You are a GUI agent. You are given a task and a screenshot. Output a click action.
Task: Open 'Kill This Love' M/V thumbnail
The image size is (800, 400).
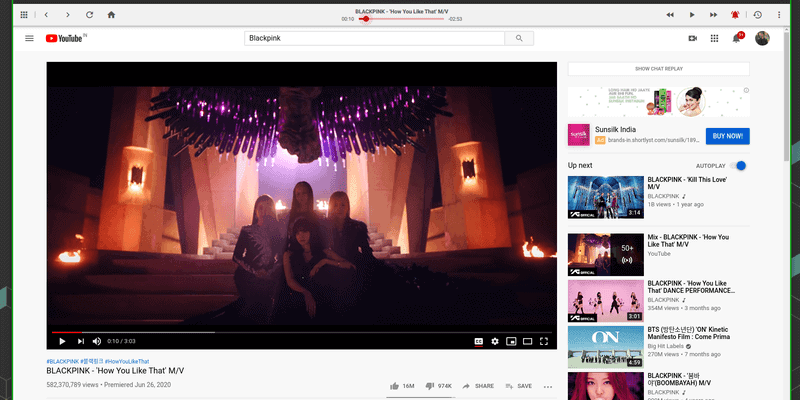click(606, 197)
